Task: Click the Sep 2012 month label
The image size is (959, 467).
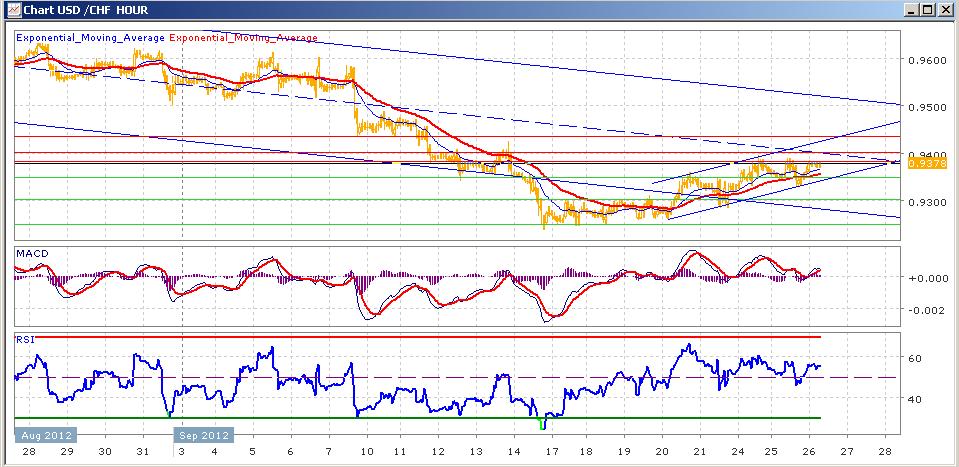Action: [204, 435]
